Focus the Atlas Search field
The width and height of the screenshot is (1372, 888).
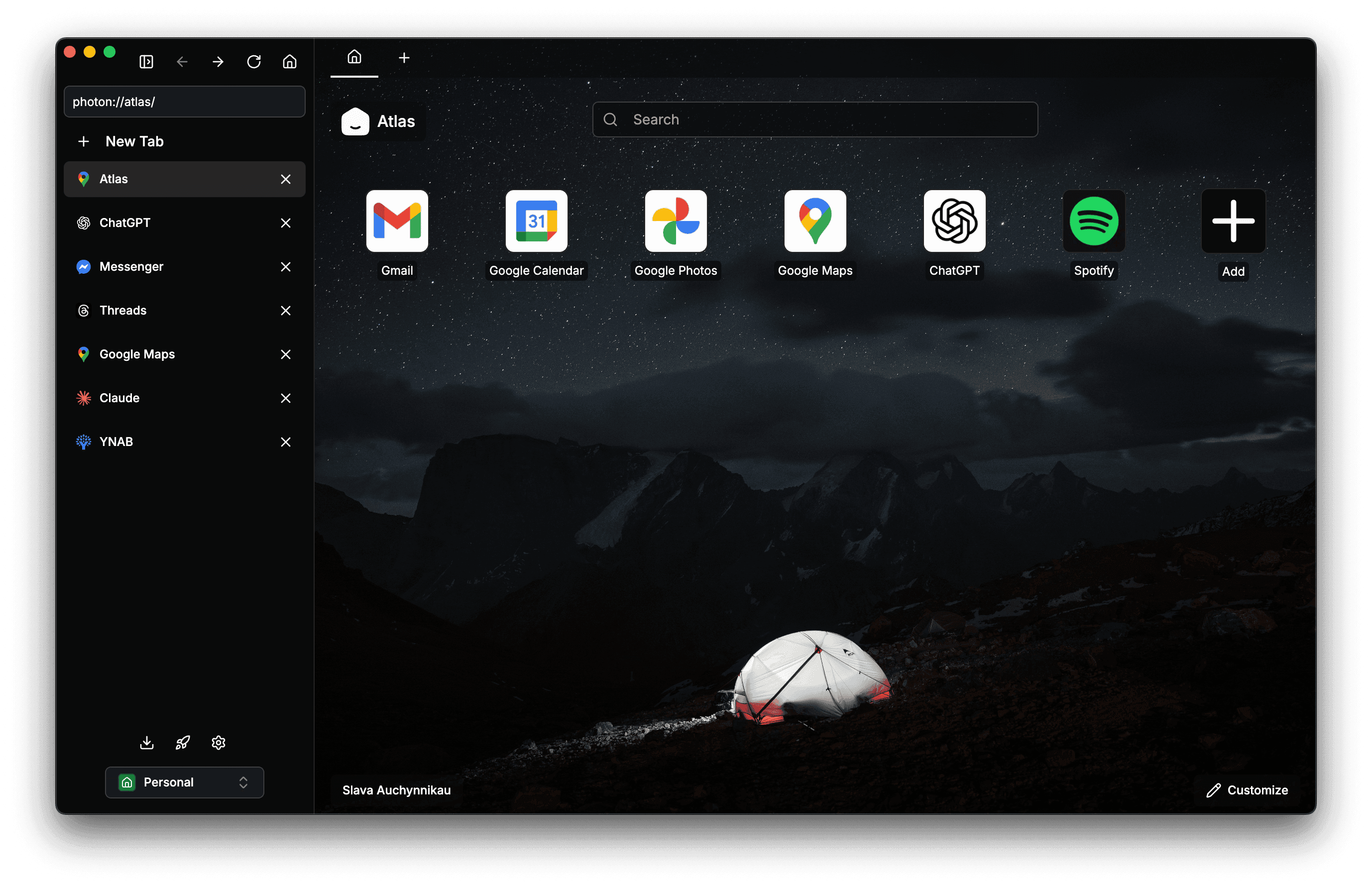pos(815,120)
